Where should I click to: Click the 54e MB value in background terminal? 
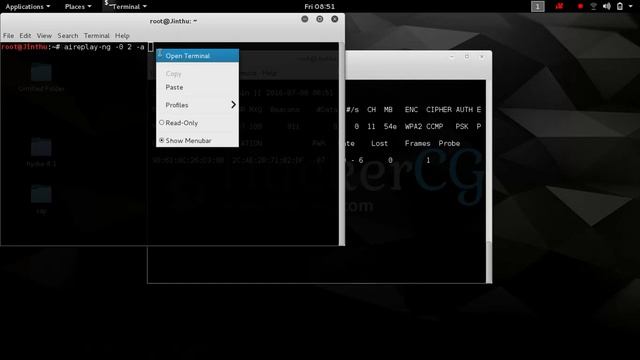(390, 127)
